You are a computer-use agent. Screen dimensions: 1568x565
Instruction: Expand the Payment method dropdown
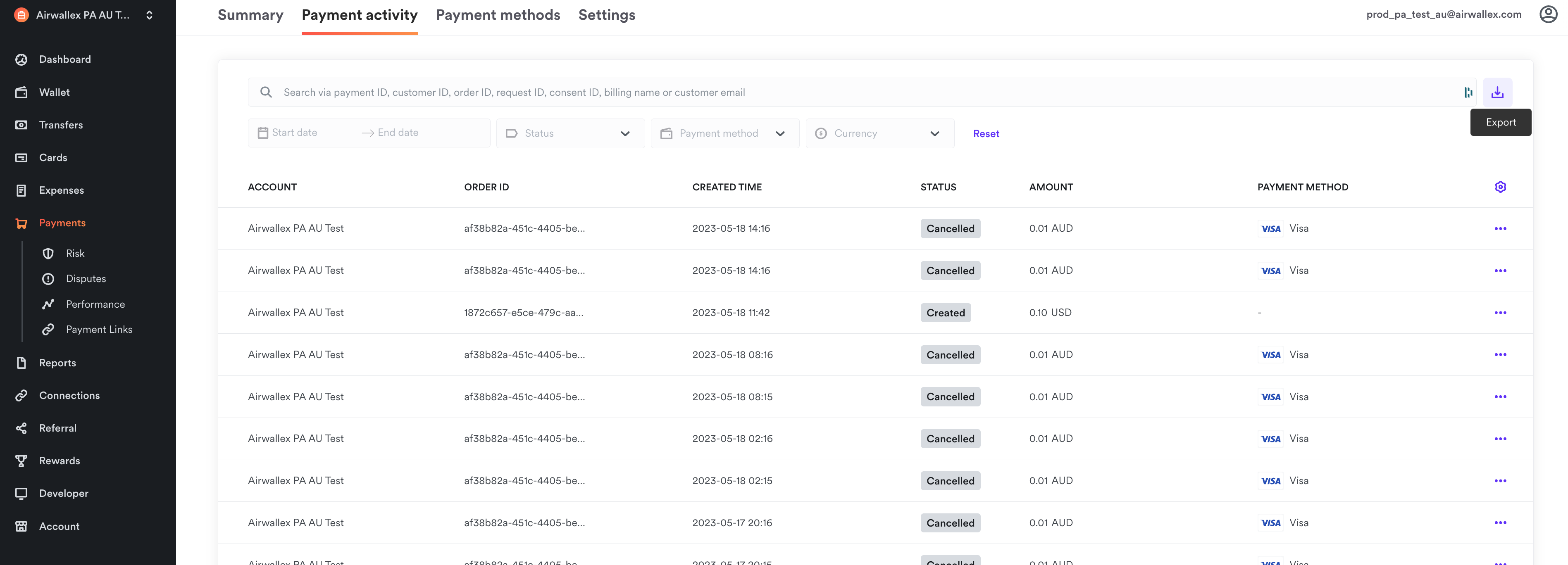(724, 133)
